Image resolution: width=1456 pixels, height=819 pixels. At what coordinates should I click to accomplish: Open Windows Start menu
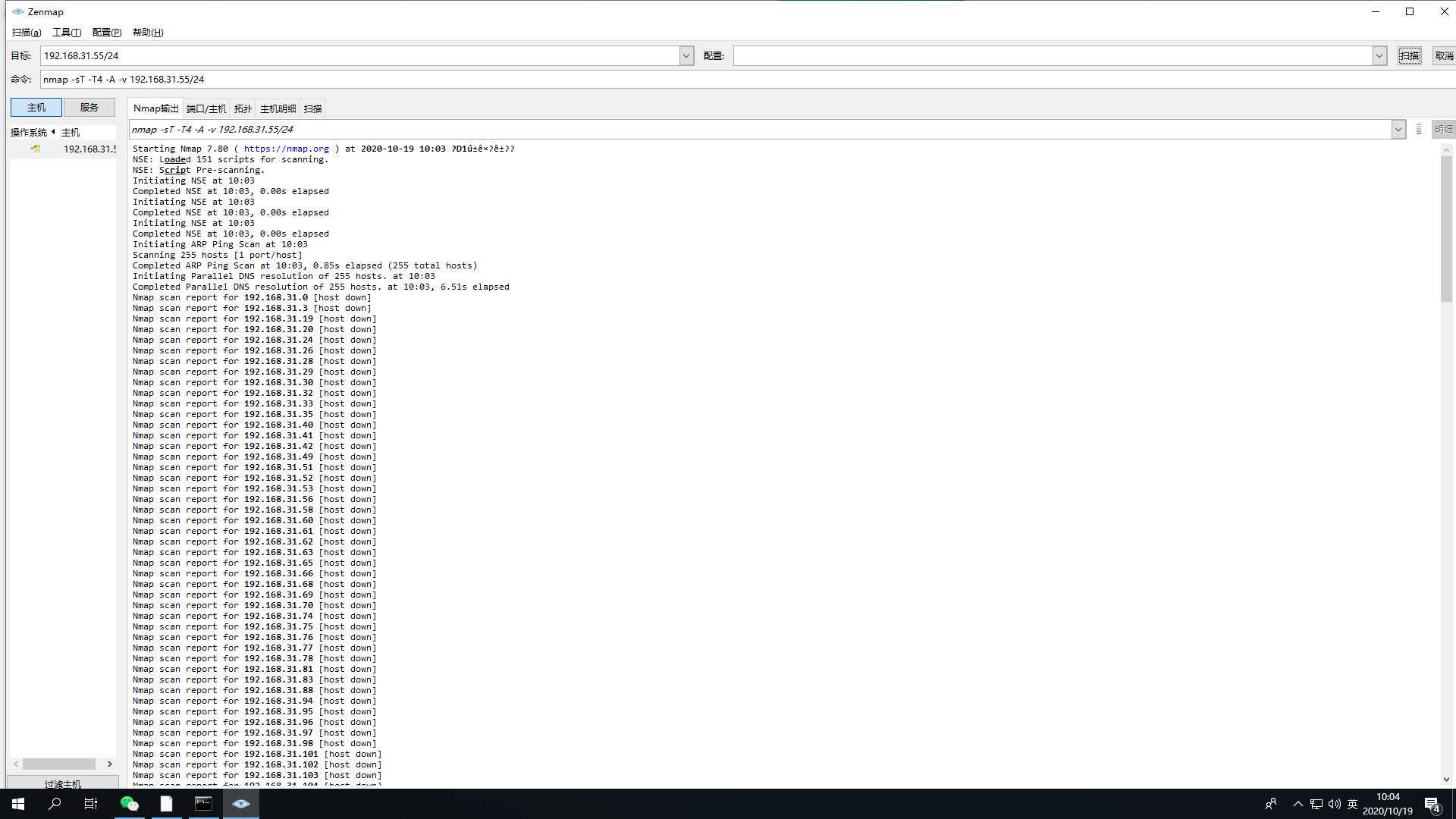click(18, 804)
